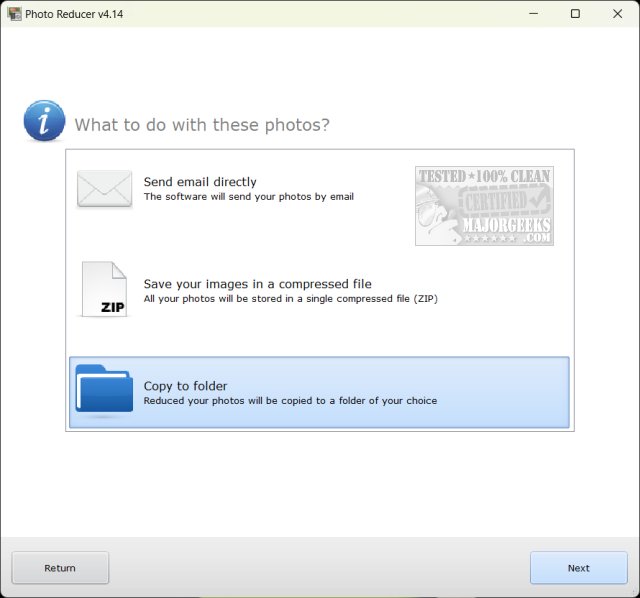Image resolution: width=640 pixels, height=598 pixels.
Task: Minimize the Photo Reducer window
Action: coord(529,14)
